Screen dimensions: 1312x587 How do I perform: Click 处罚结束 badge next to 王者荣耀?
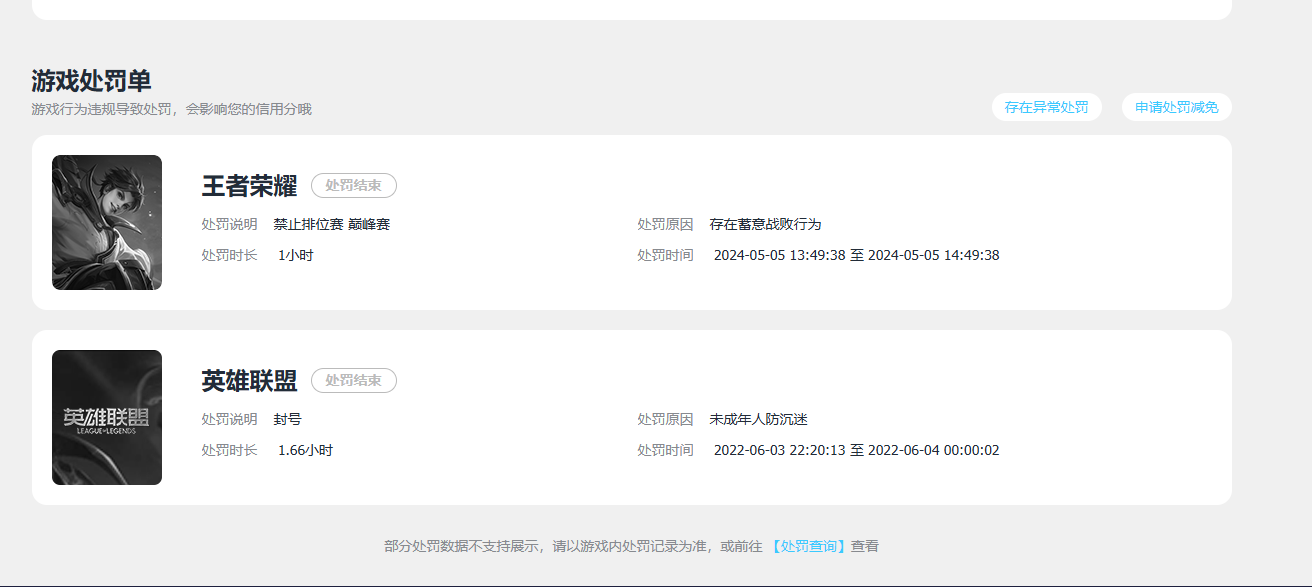coord(354,186)
